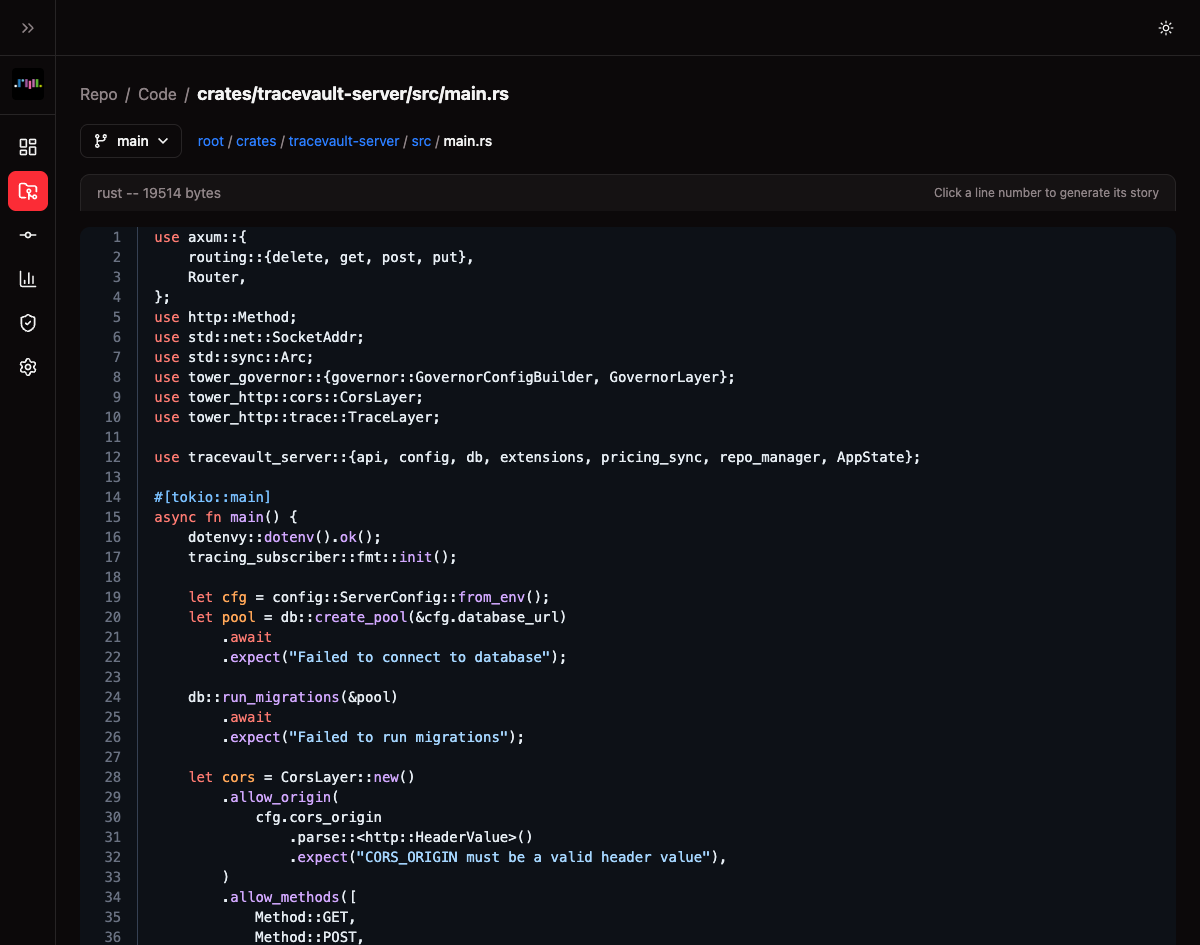1200x945 pixels.
Task: Open the root link in the file path
Action: tap(211, 141)
